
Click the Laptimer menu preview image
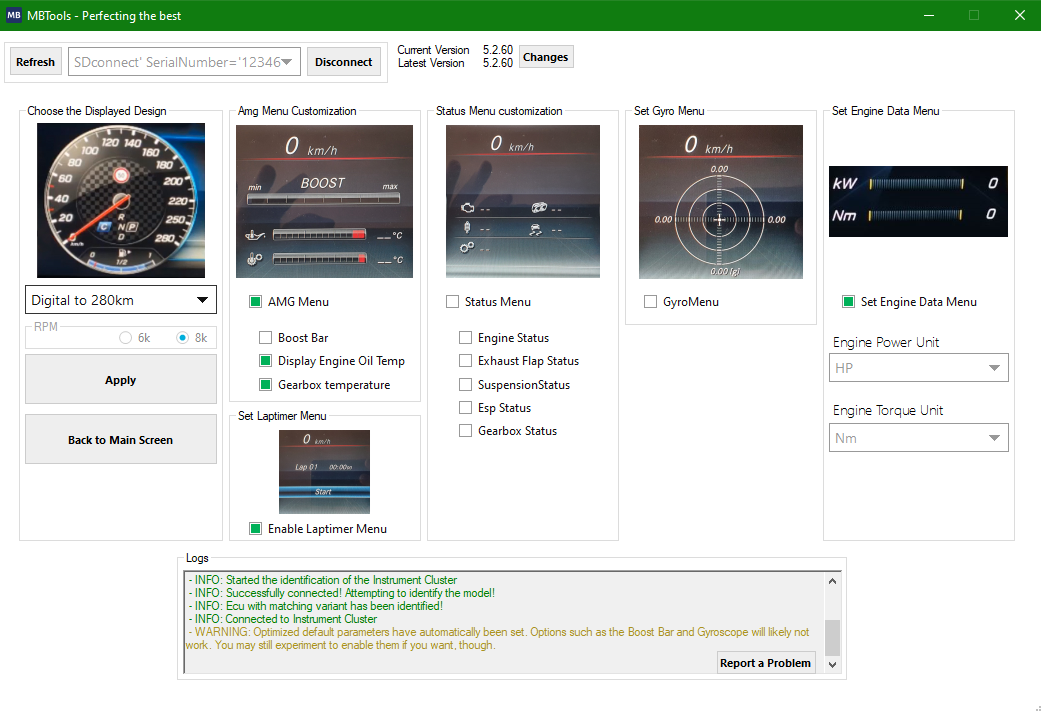[325, 471]
